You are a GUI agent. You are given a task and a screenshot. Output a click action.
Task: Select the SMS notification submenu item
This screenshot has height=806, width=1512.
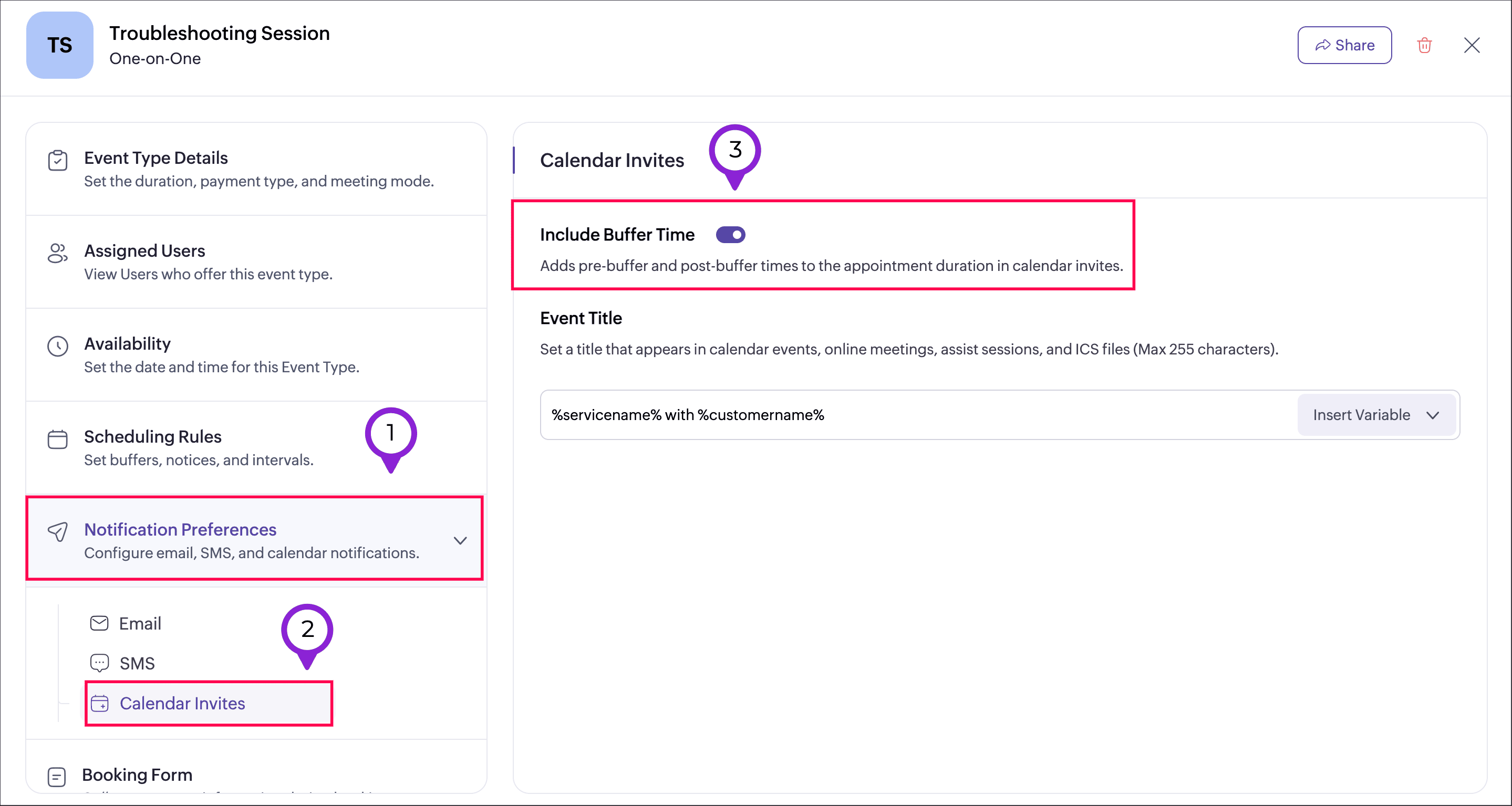click(x=137, y=664)
